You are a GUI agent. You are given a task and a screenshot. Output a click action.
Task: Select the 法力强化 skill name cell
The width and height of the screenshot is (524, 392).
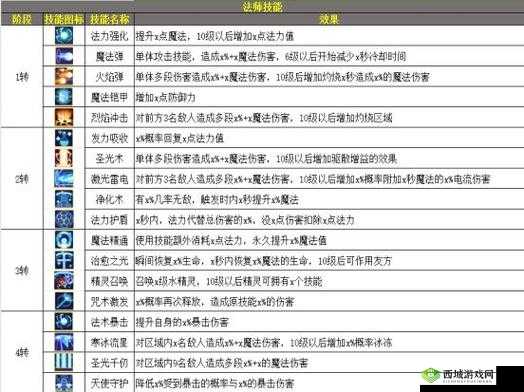(110, 36)
